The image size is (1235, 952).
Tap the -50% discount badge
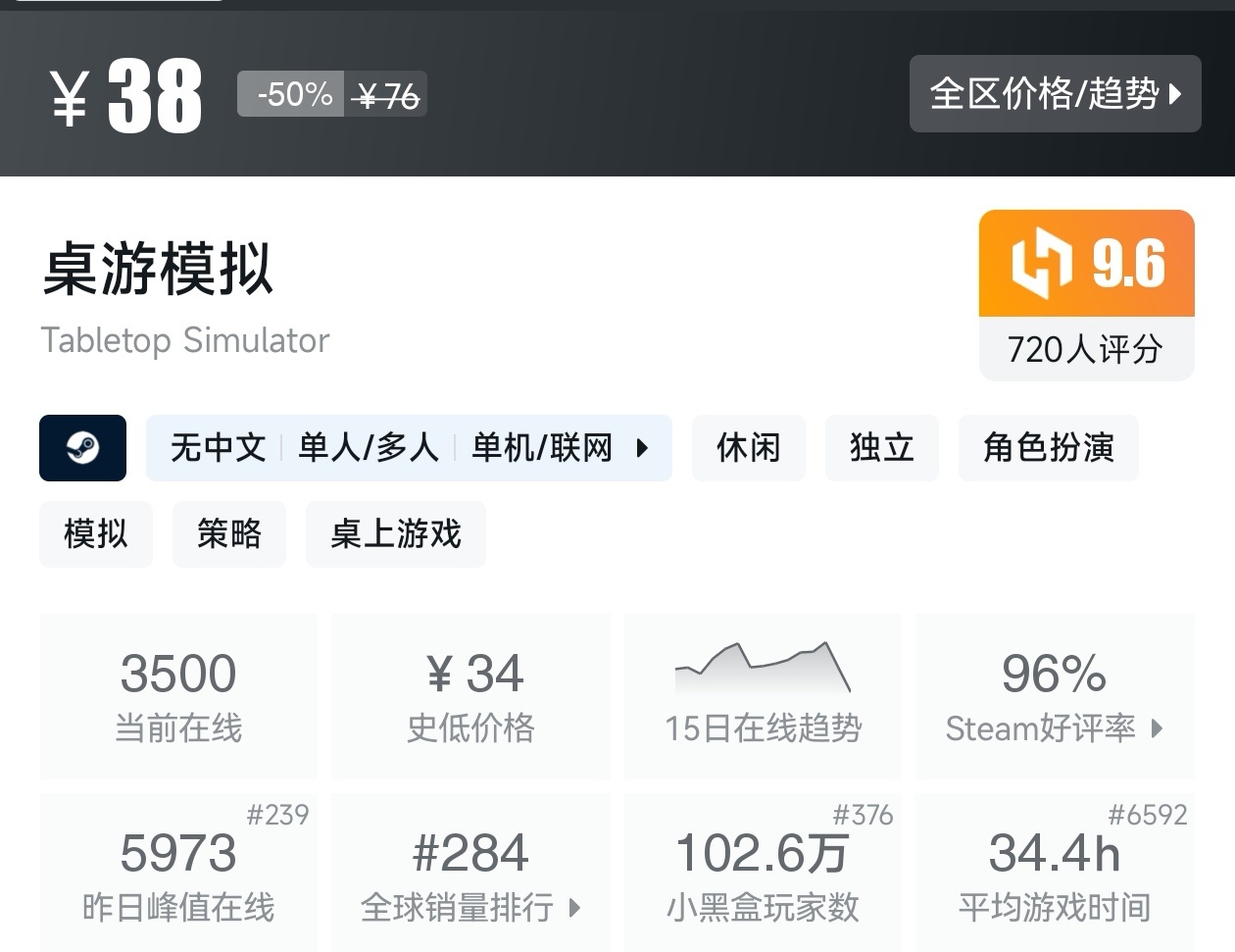tap(291, 94)
